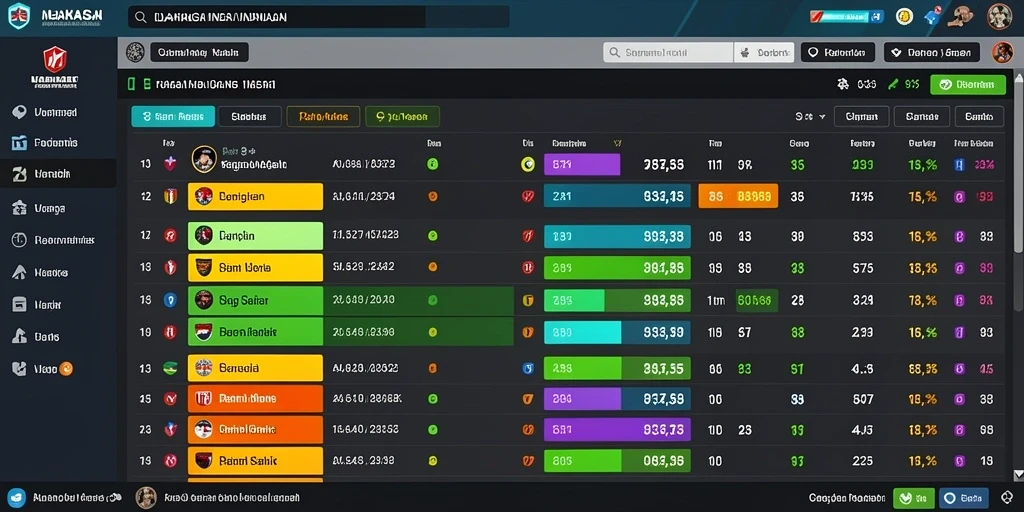The height and width of the screenshot is (512, 1024).
Task: Click the gold coin icon in the top bar
Action: (904, 16)
